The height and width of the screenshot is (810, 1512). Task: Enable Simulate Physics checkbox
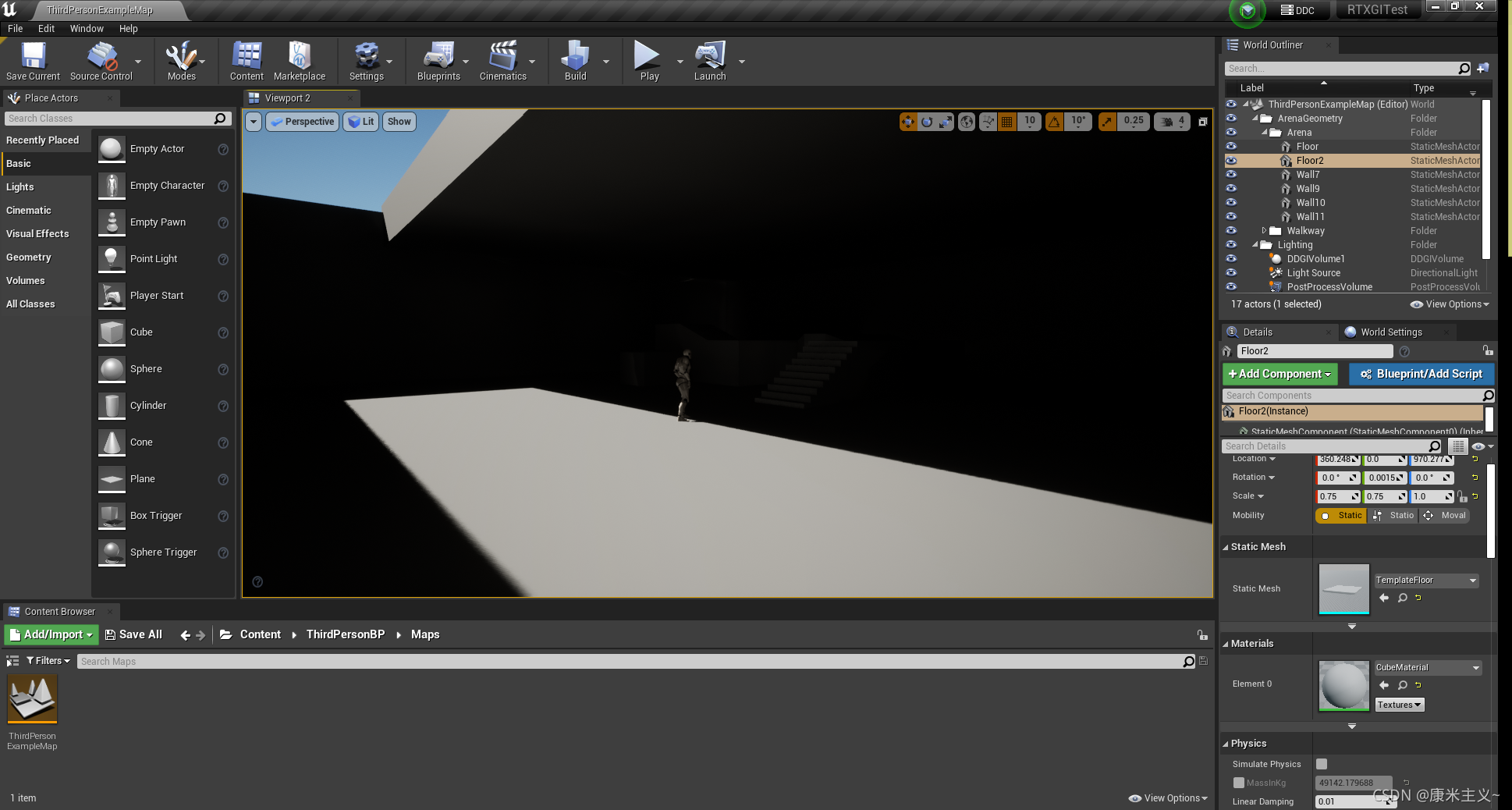(x=1322, y=764)
